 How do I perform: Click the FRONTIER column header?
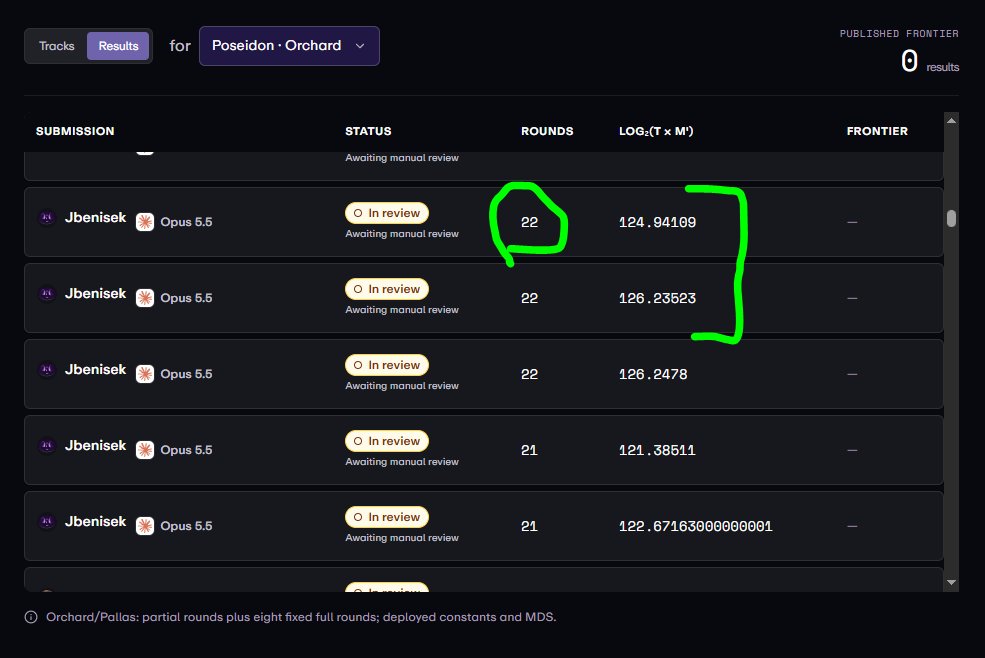click(x=877, y=131)
